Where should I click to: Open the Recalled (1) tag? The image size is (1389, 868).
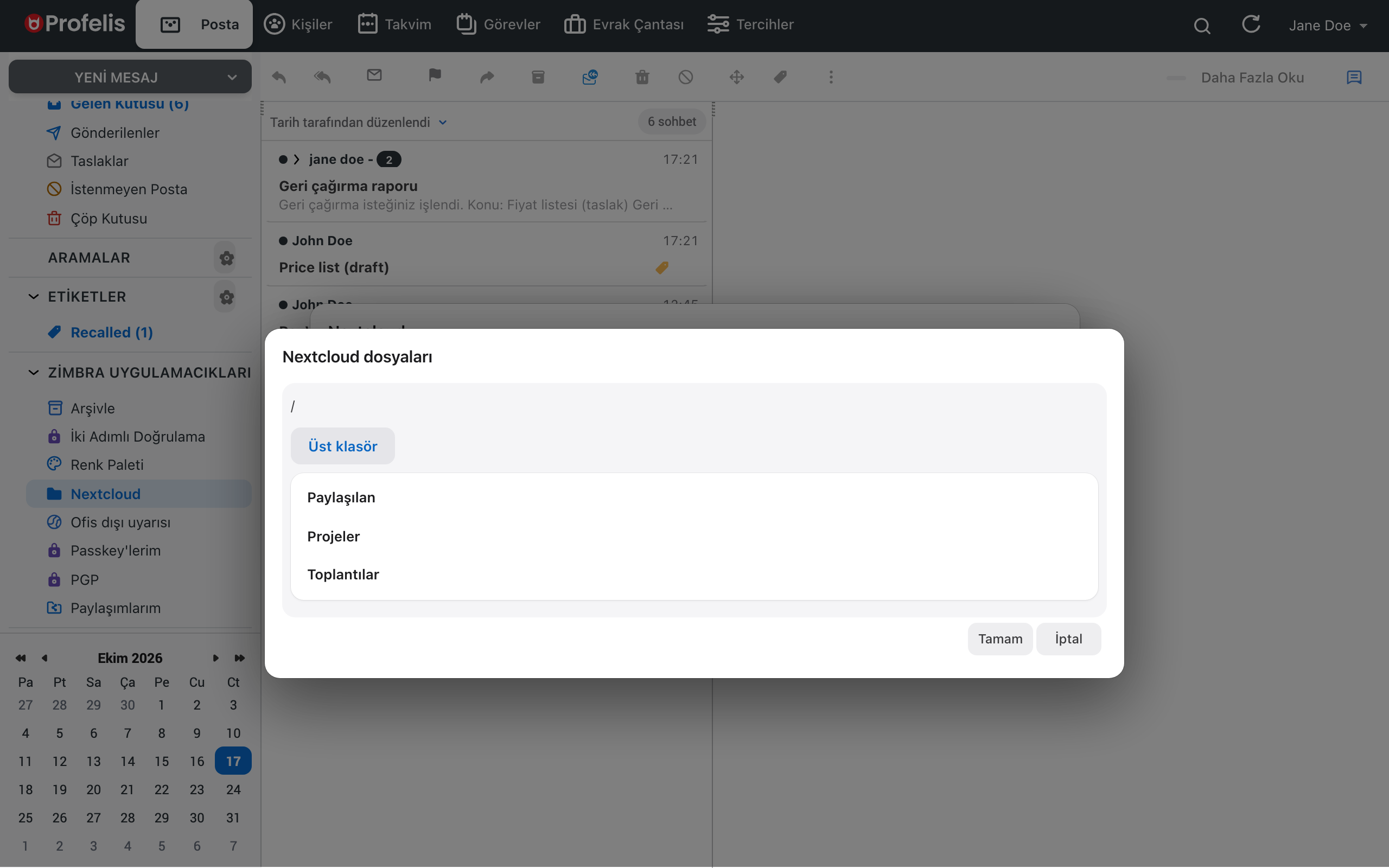[111, 333]
